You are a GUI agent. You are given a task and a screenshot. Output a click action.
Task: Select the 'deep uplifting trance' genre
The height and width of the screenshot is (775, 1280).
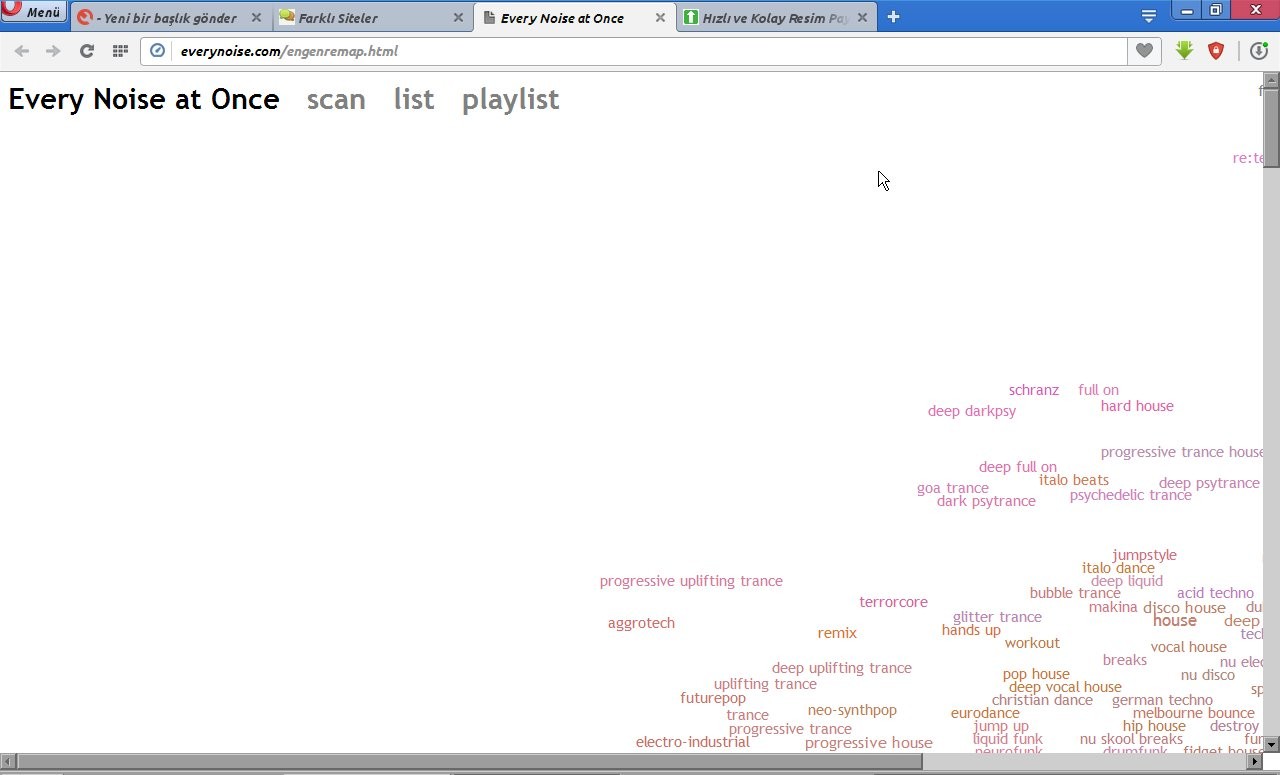pos(842,668)
